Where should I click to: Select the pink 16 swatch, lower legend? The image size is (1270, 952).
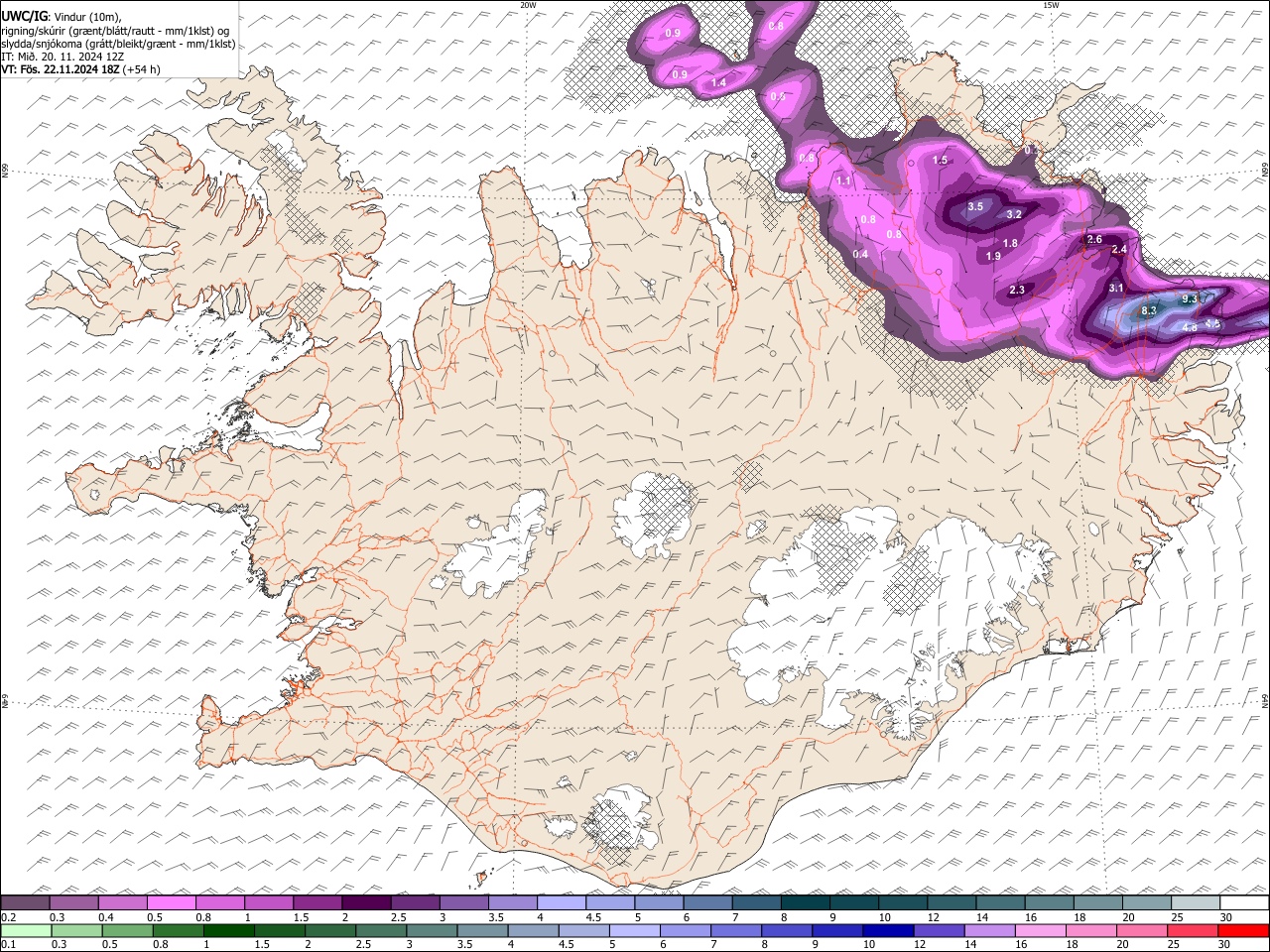[x=1041, y=930]
